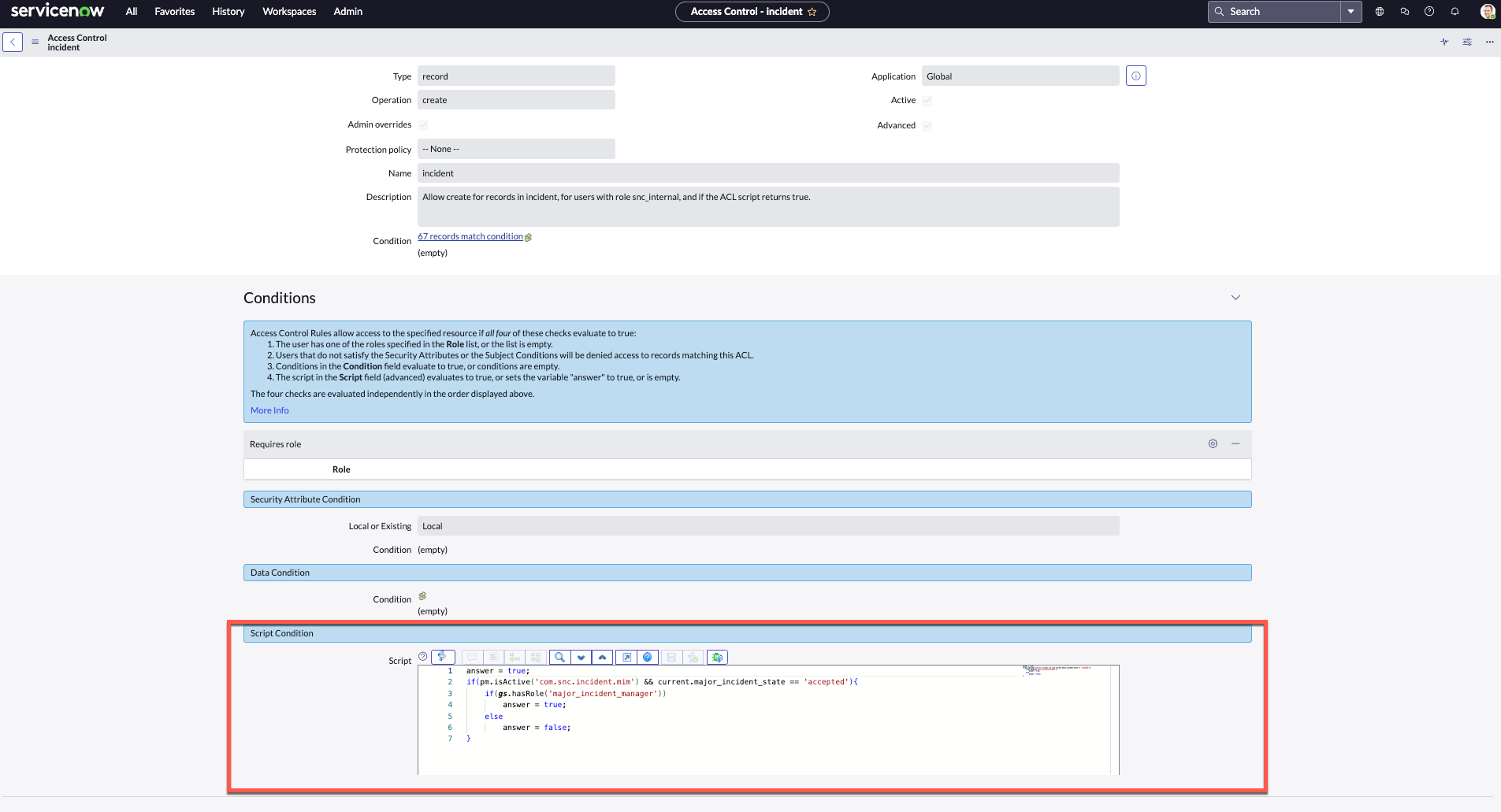Click line 1 'answer = true;' in script

[498, 671]
